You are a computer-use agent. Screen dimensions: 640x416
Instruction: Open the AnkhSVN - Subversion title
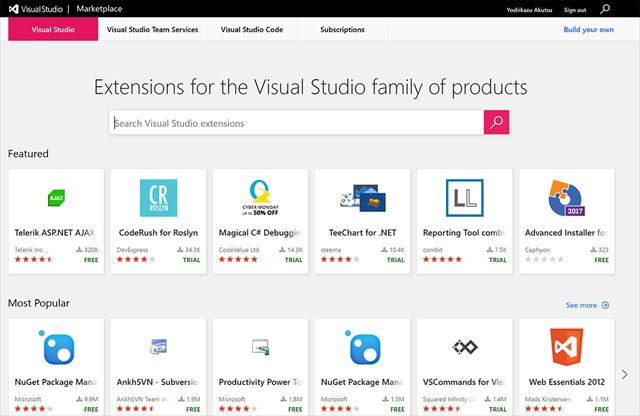tap(158, 382)
